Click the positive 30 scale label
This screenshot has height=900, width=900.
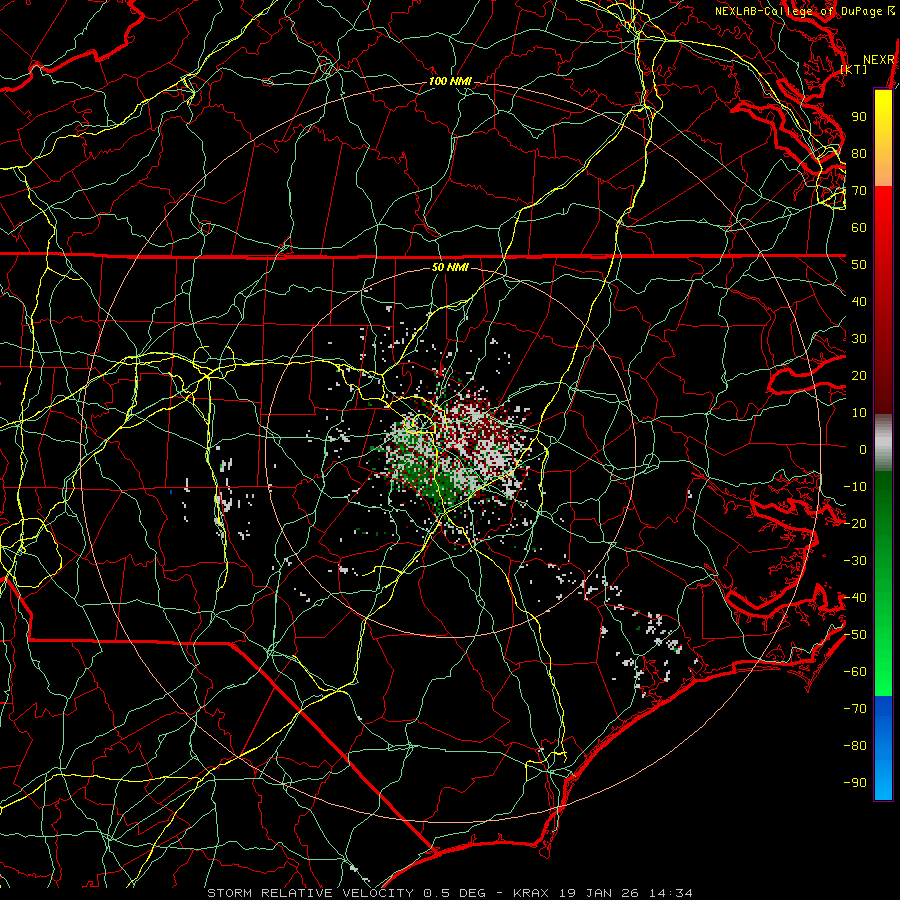pos(859,339)
